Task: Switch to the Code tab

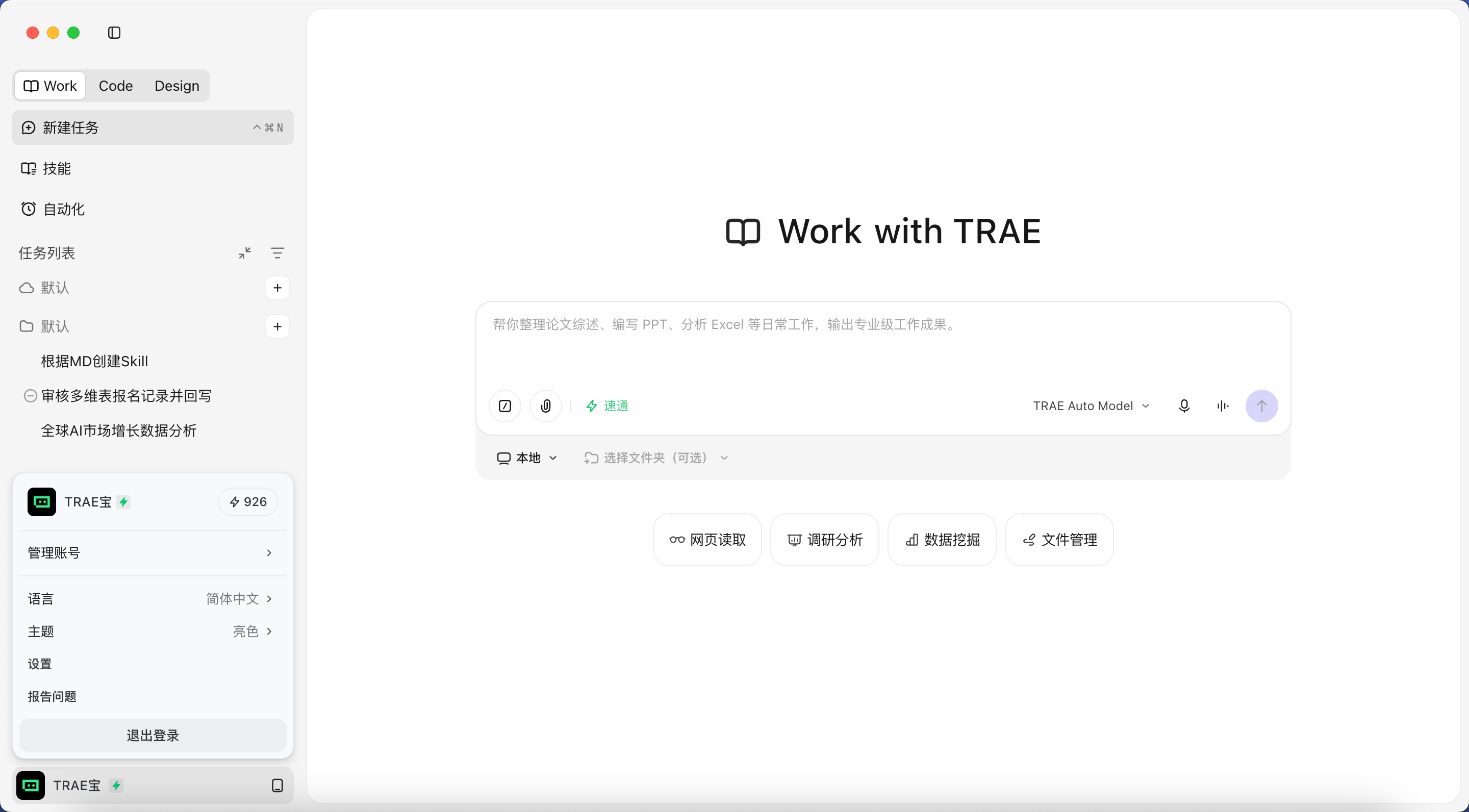Action: (116, 86)
